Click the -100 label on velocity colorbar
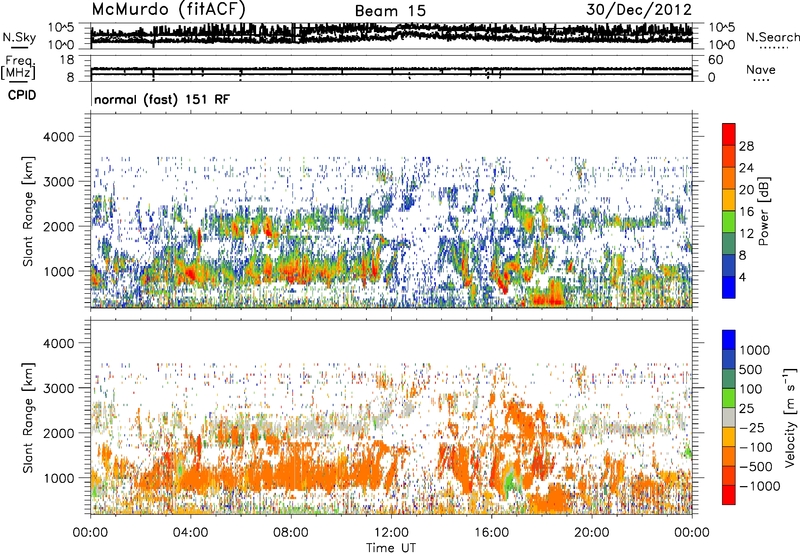 click(758, 447)
